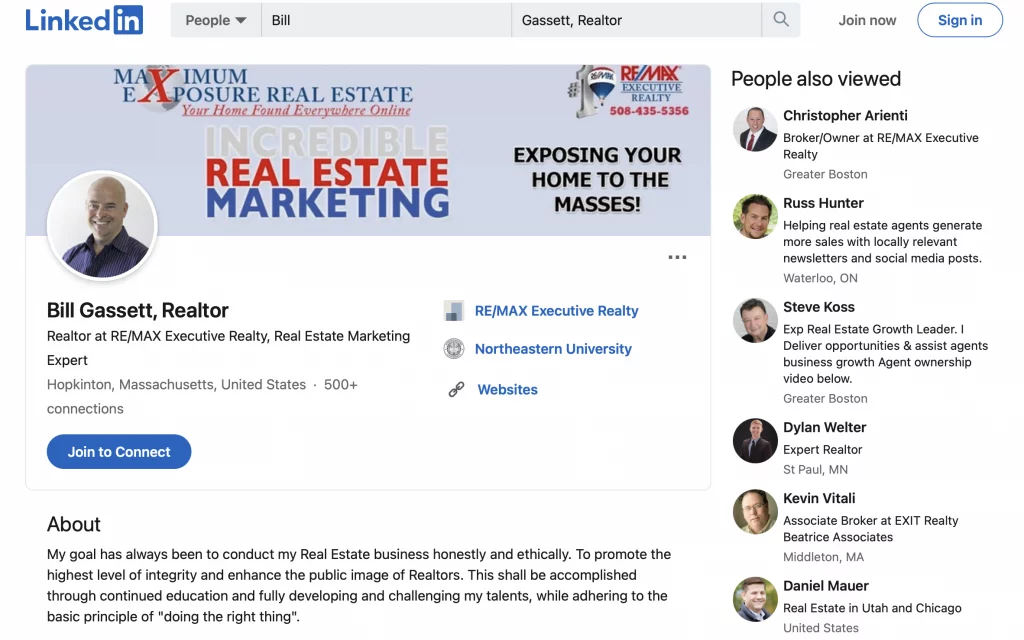The image size is (1024, 640).
Task: Click Dylan Welter's profile photo
Action: [755, 441]
